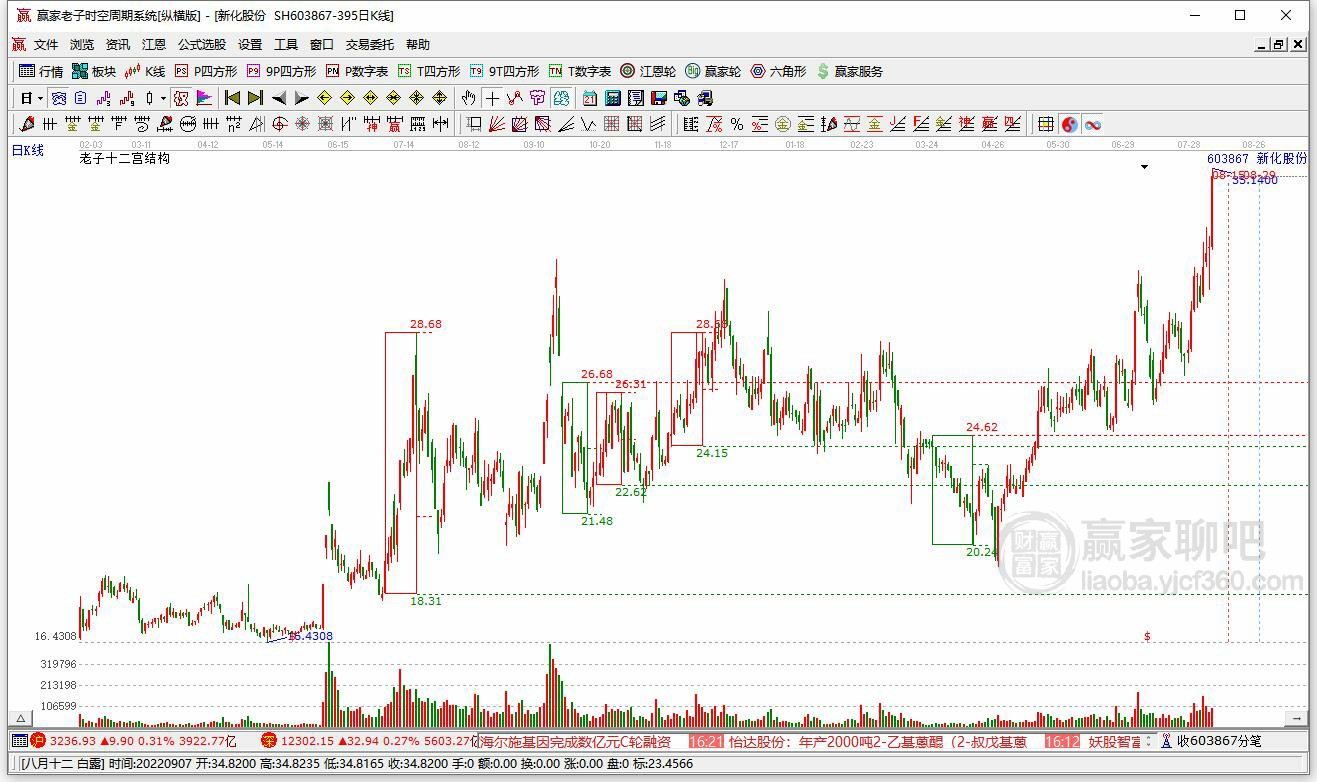The width and height of the screenshot is (1317, 782).
Task: Click the 收603867分笔 status entry
Action: [1219, 741]
